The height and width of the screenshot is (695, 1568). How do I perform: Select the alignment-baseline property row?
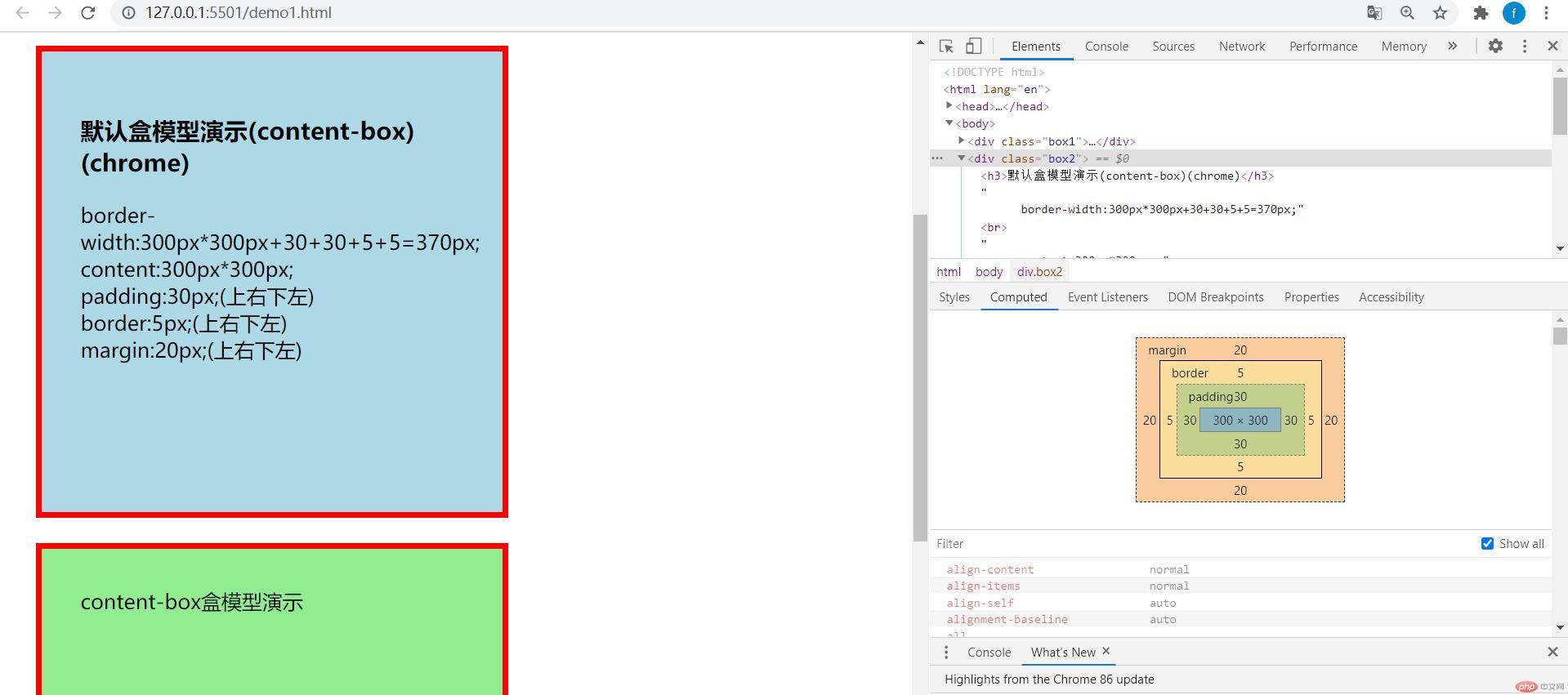pyautogui.click(x=1240, y=619)
